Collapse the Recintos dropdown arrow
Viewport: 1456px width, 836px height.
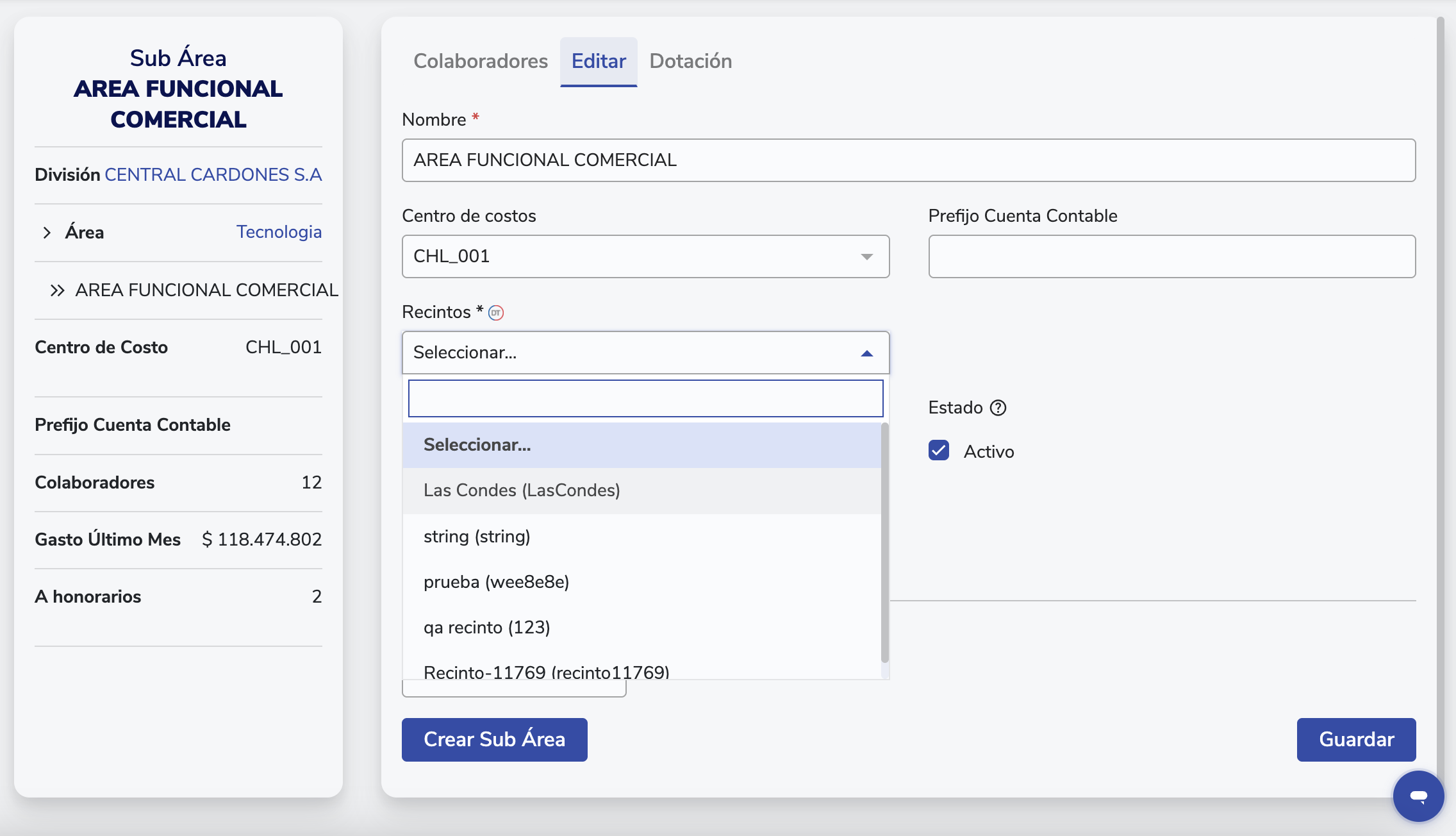[867, 353]
